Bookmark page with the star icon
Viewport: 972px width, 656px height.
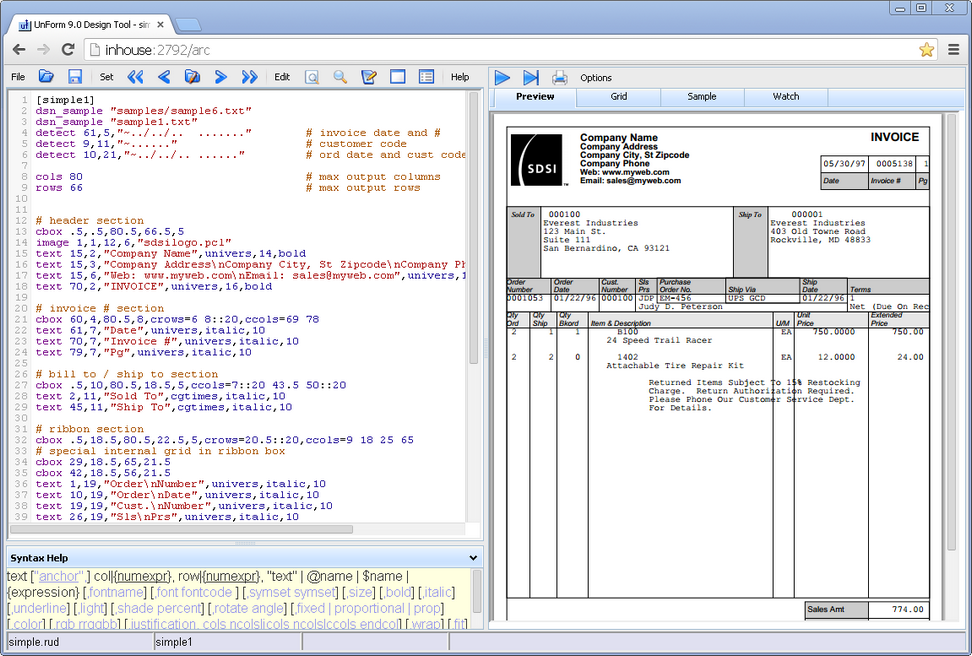point(926,49)
